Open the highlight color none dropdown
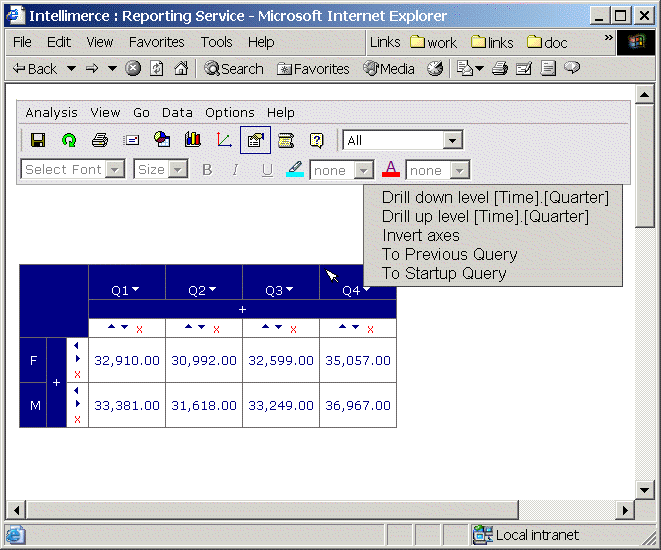Viewport: 661px width, 550px height. pyautogui.click(x=363, y=170)
